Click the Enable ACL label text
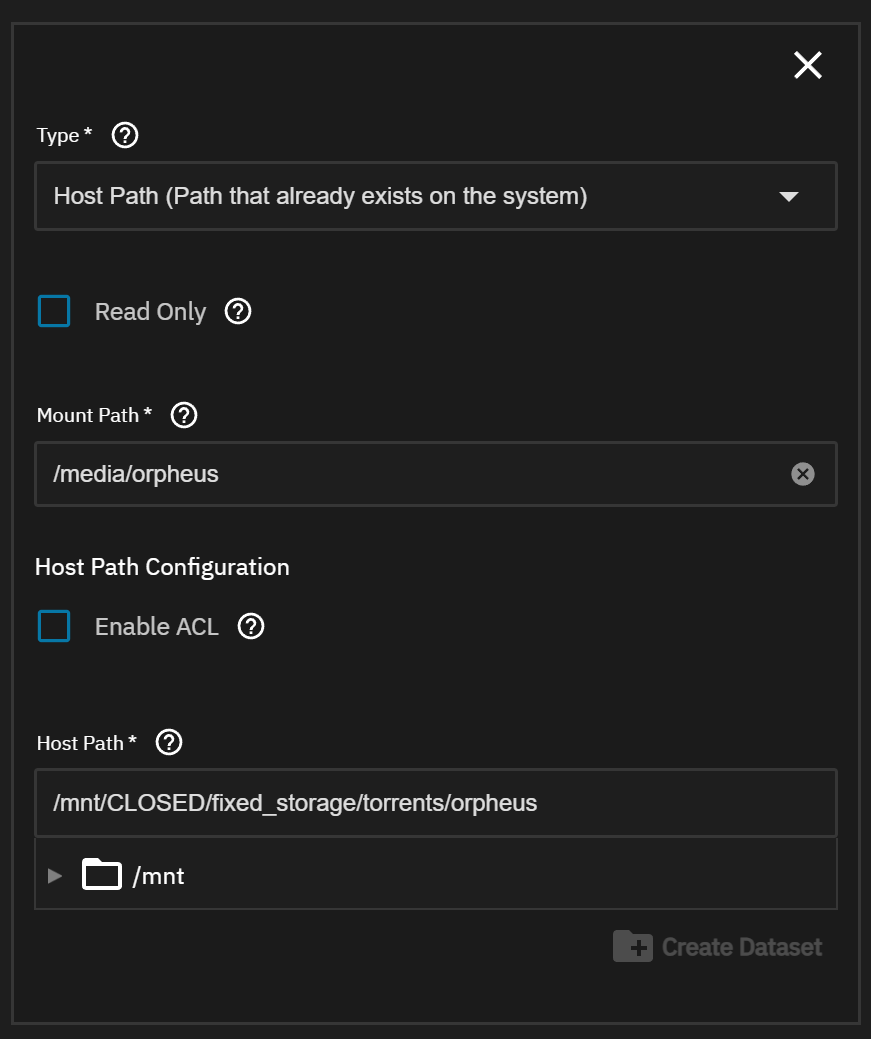871x1039 pixels. click(157, 627)
